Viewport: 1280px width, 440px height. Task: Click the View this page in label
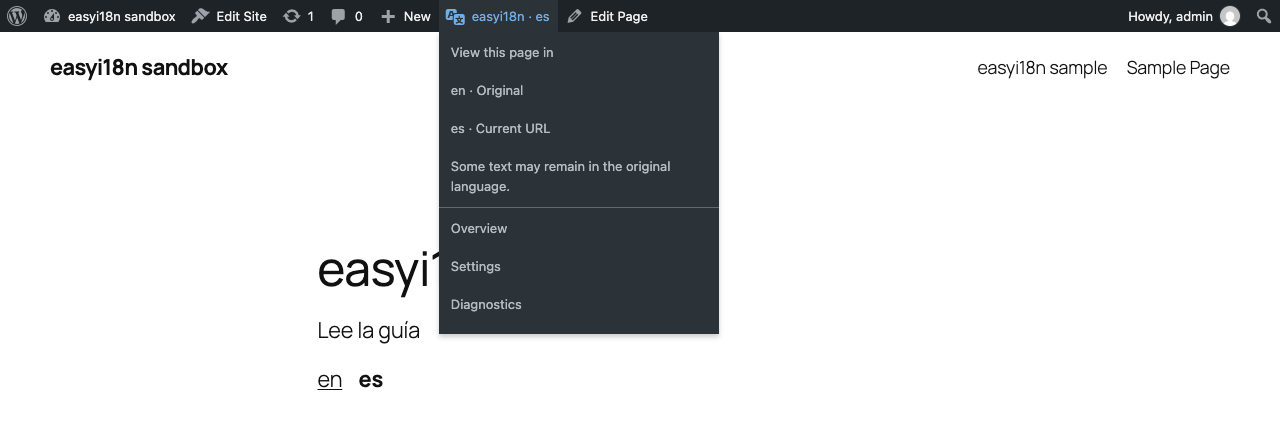coord(502,52)
